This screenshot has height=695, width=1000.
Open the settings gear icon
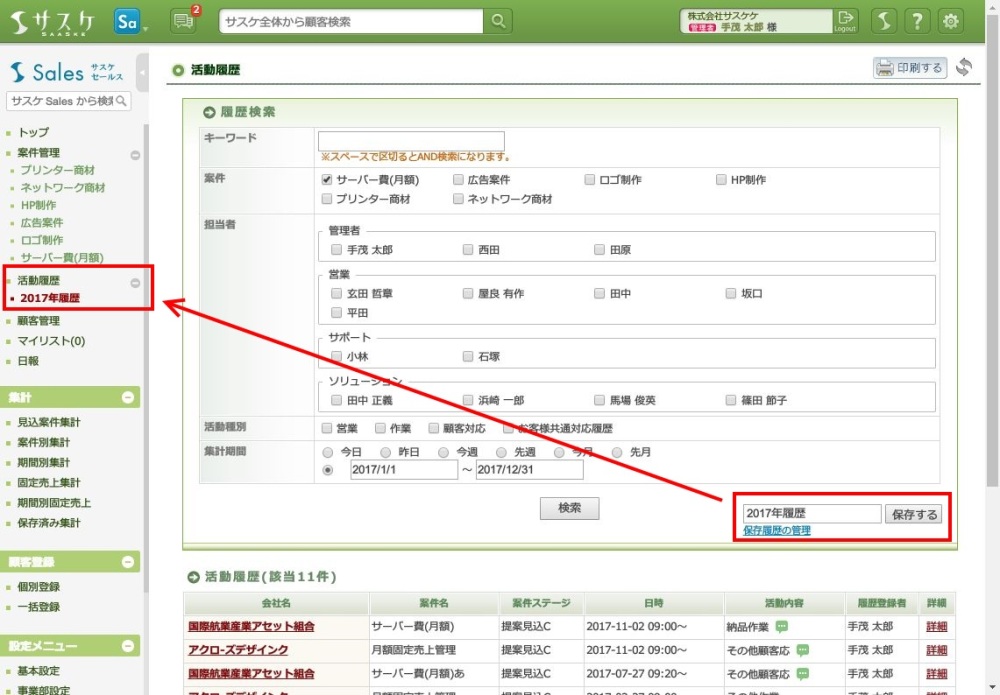coord(951,21)
